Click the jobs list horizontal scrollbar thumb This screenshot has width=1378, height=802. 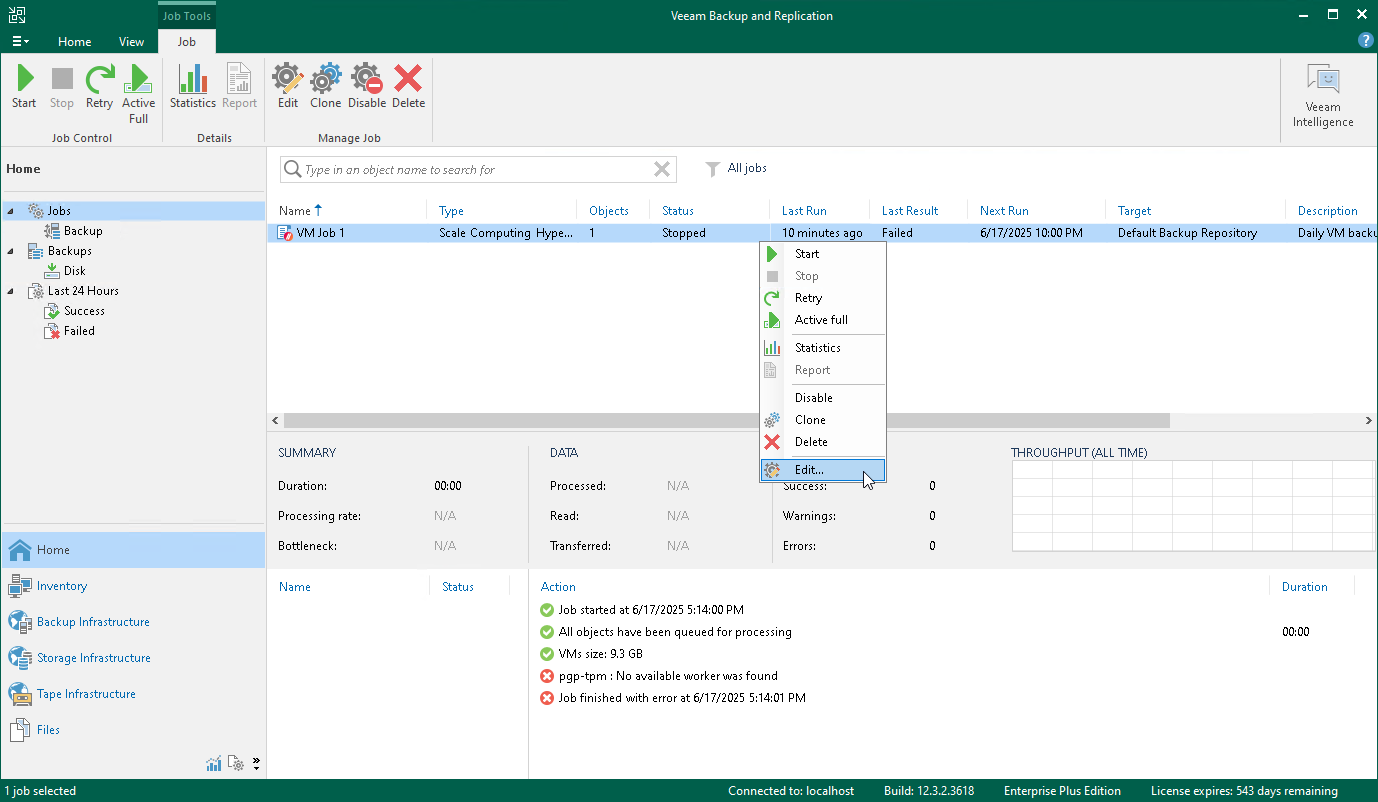[x=726, y=421]
